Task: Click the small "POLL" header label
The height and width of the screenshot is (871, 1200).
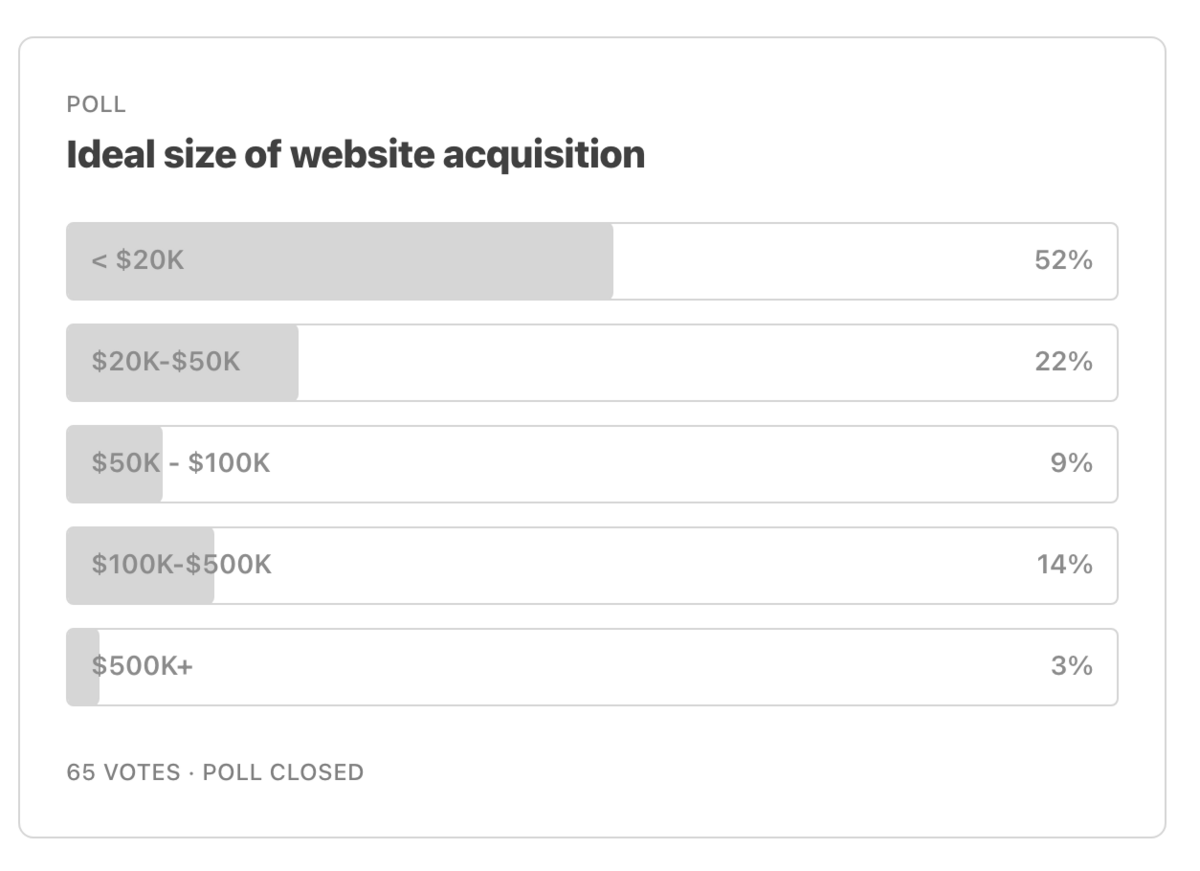Action: 96,105
